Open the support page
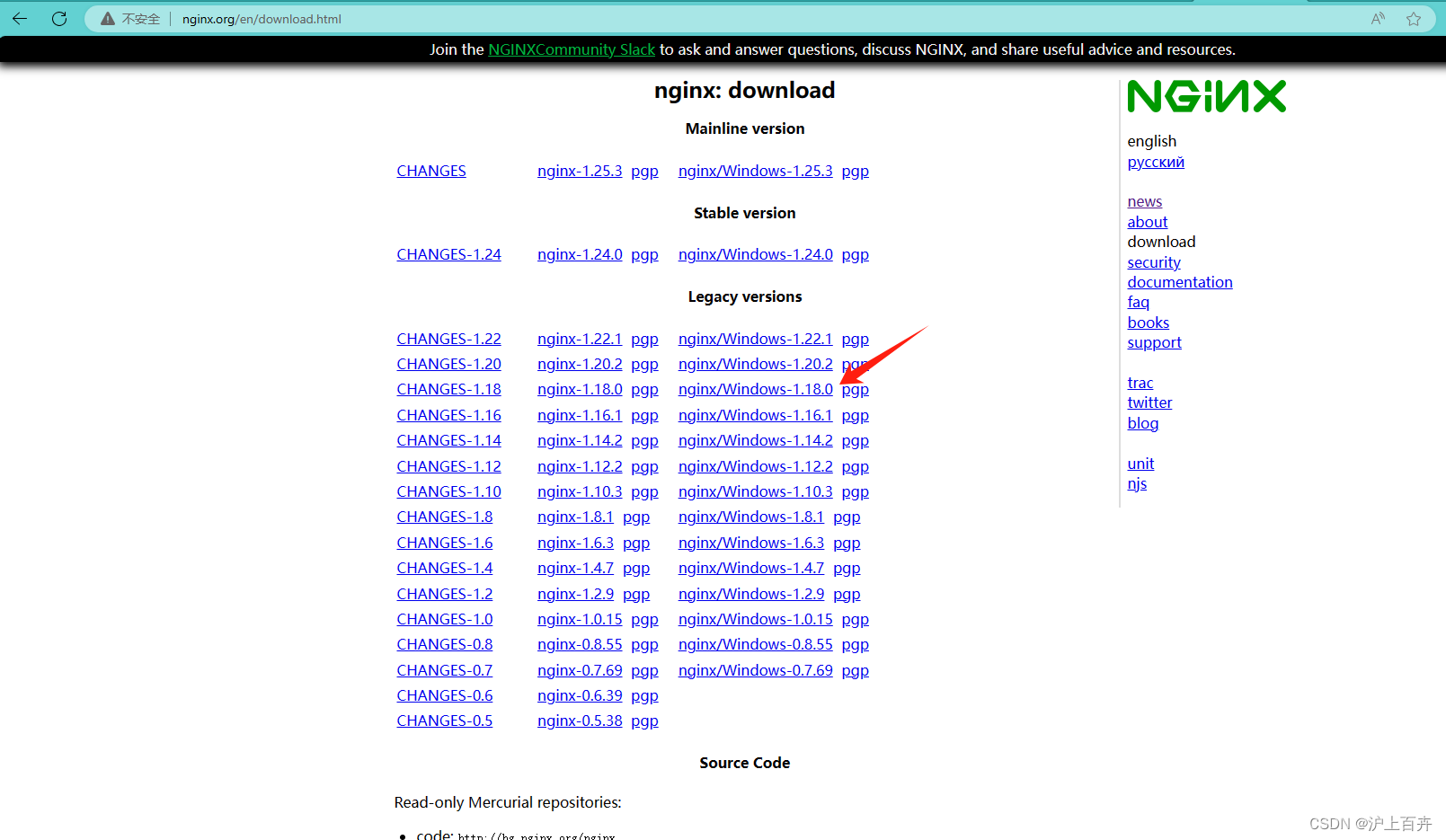 point(1154,343)
